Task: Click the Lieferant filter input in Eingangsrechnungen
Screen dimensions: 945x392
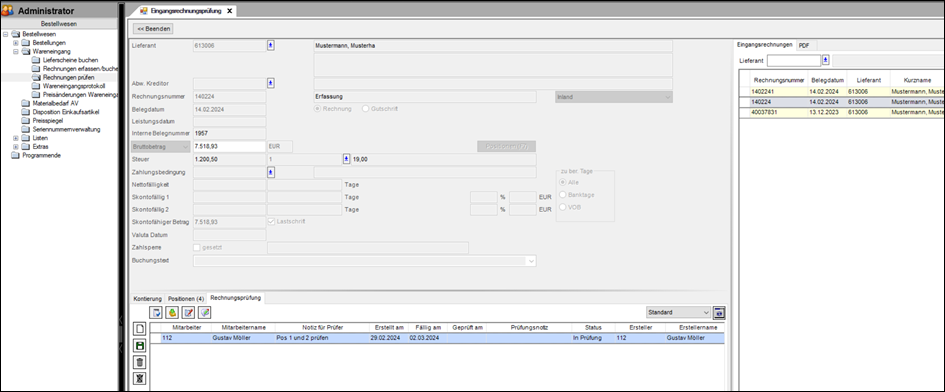Action: (x=794, y=60)
